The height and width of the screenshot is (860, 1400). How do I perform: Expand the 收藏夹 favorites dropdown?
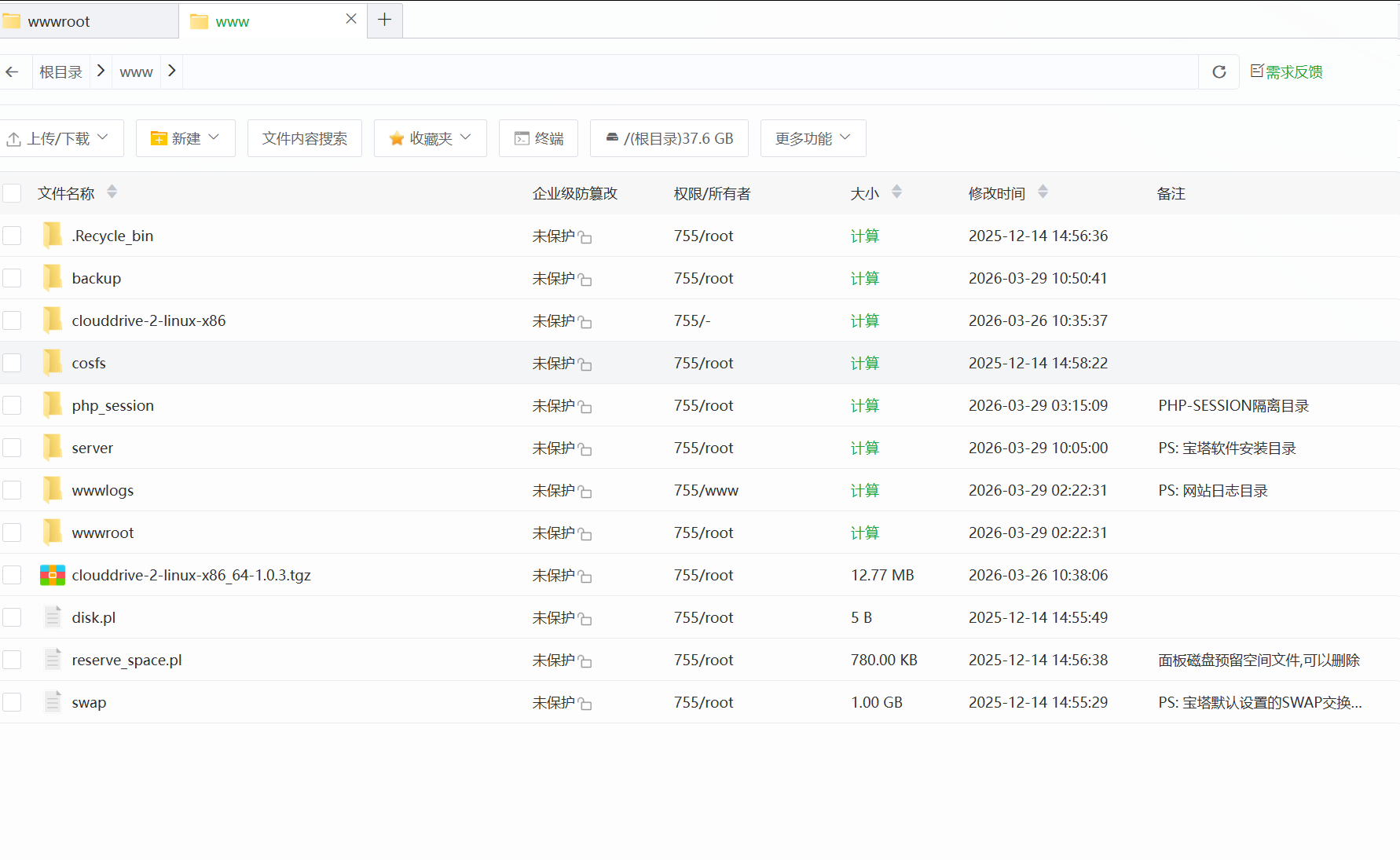(x=430, y=138)
